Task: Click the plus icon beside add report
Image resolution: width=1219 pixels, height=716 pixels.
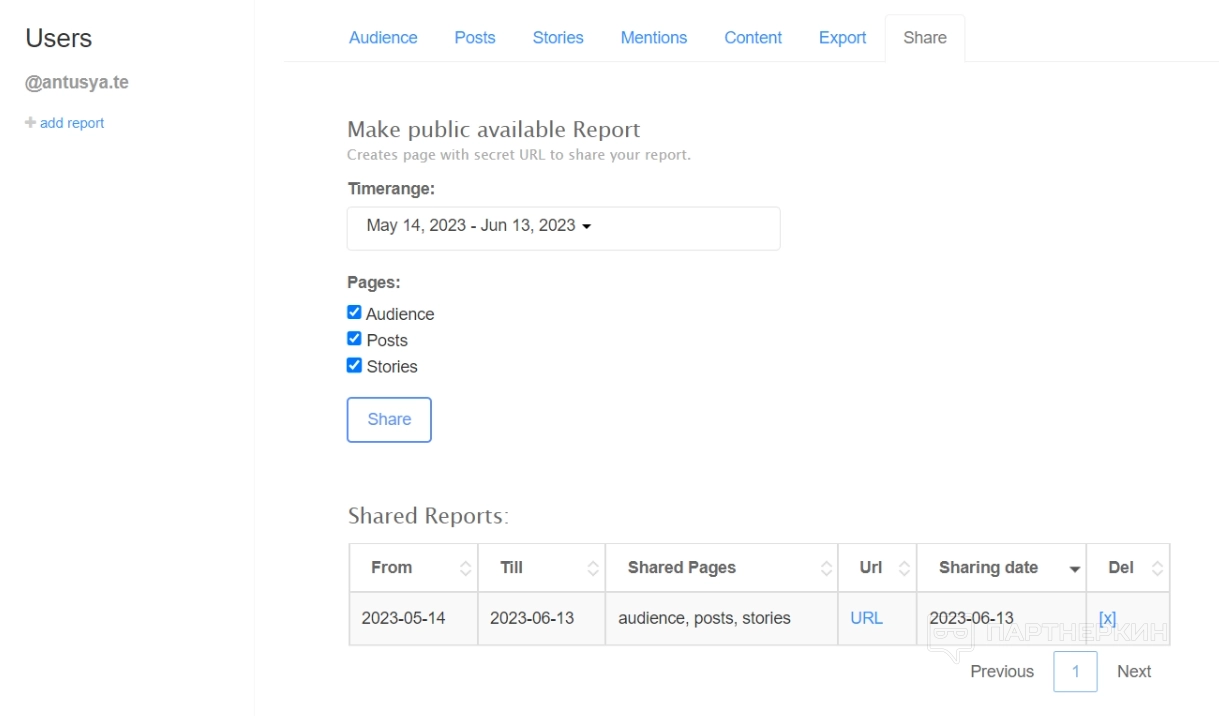Action: tap(30, 123)
